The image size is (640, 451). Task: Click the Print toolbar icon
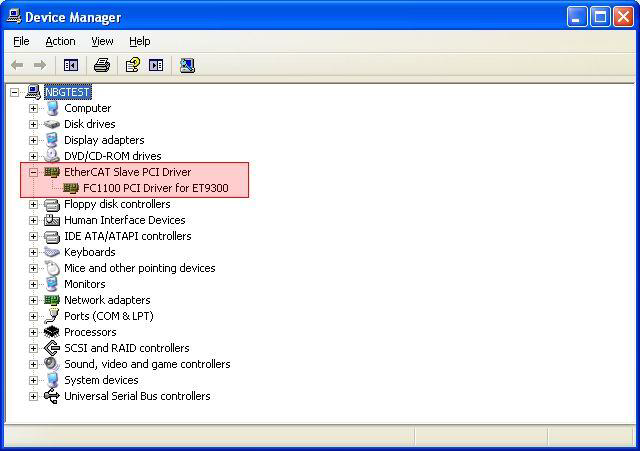tap(102, 65)
